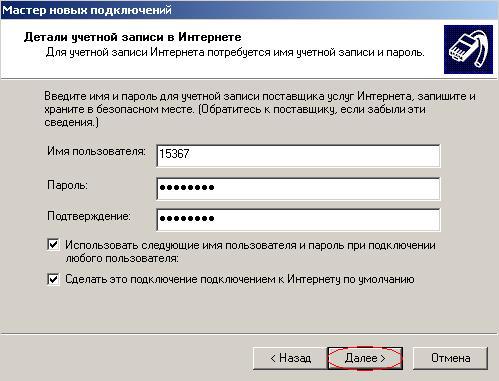Screen dimensions: 499x381
Task: Continue with the Далее button
Action: click(x=365, y=358)
